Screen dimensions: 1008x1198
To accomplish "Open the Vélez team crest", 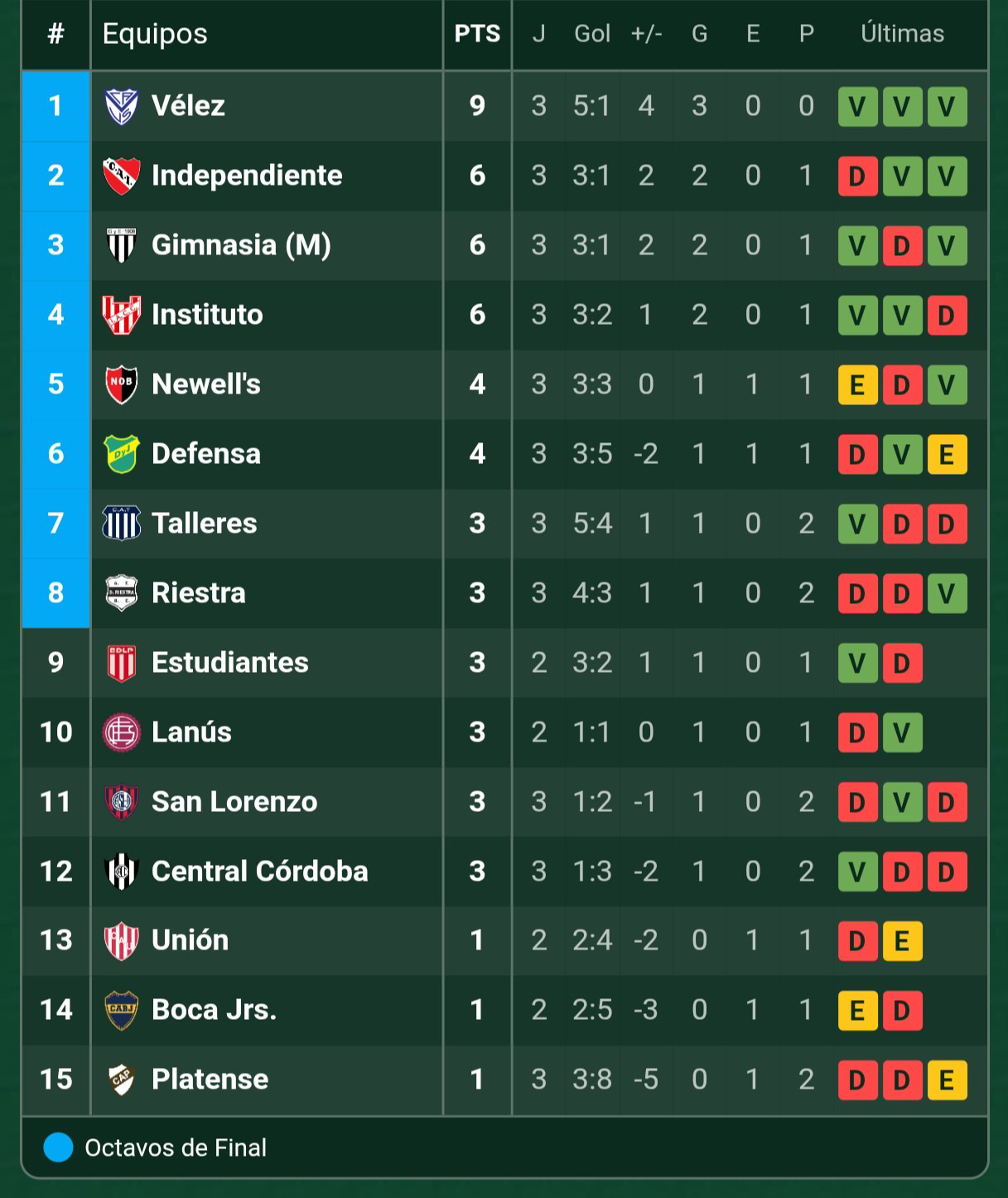I will (122, 106).
